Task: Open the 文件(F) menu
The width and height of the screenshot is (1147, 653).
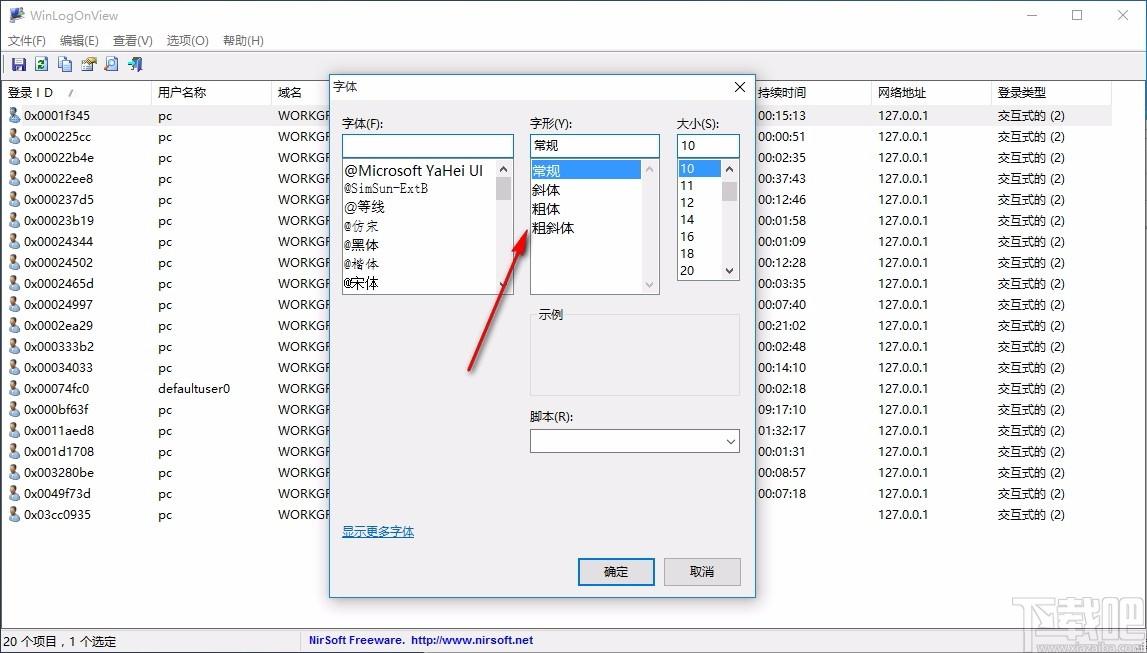Action: [x=27, y=41]
